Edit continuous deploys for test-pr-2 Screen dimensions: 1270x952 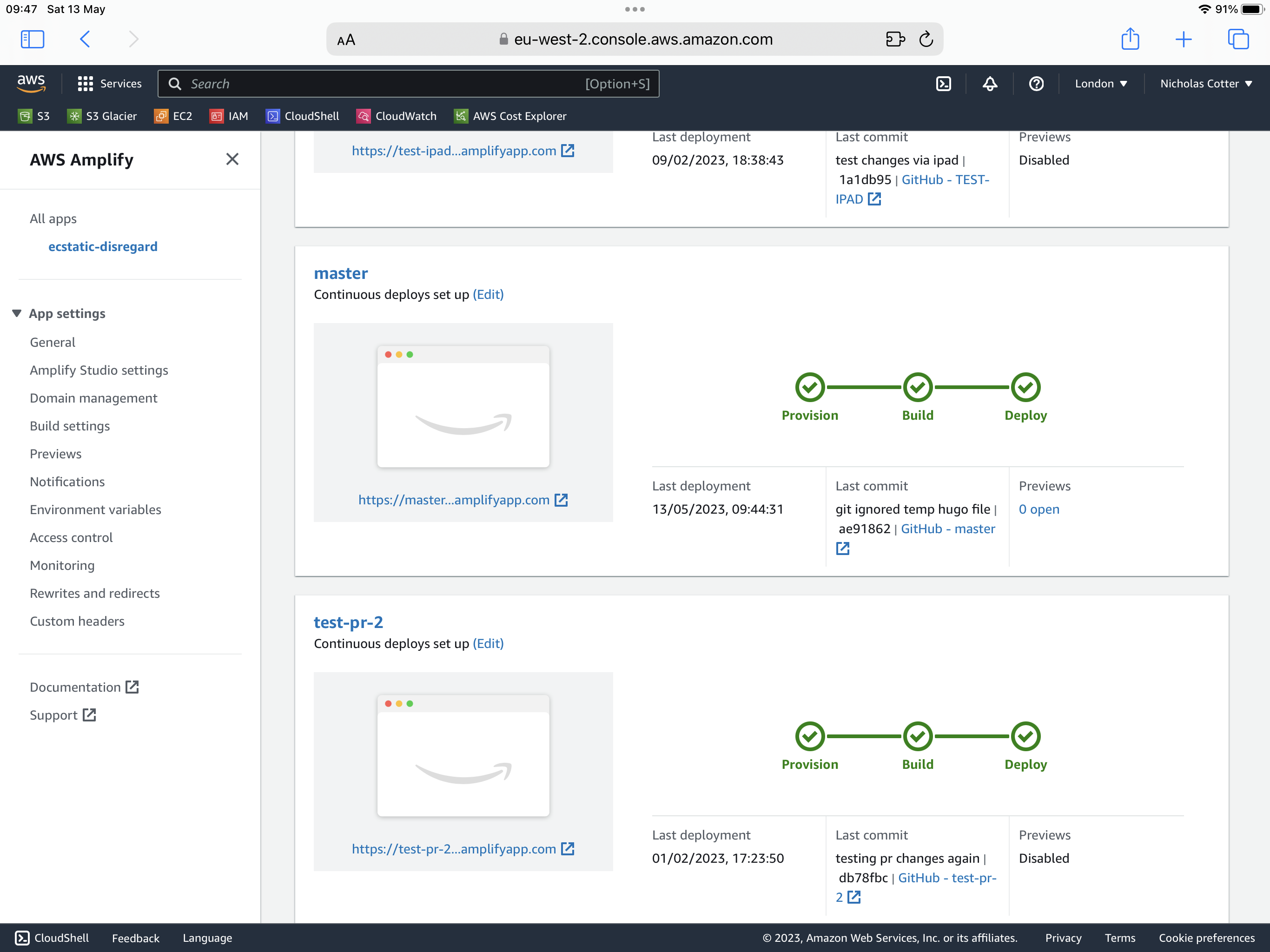pyautogui.click(x=488, y=644)
